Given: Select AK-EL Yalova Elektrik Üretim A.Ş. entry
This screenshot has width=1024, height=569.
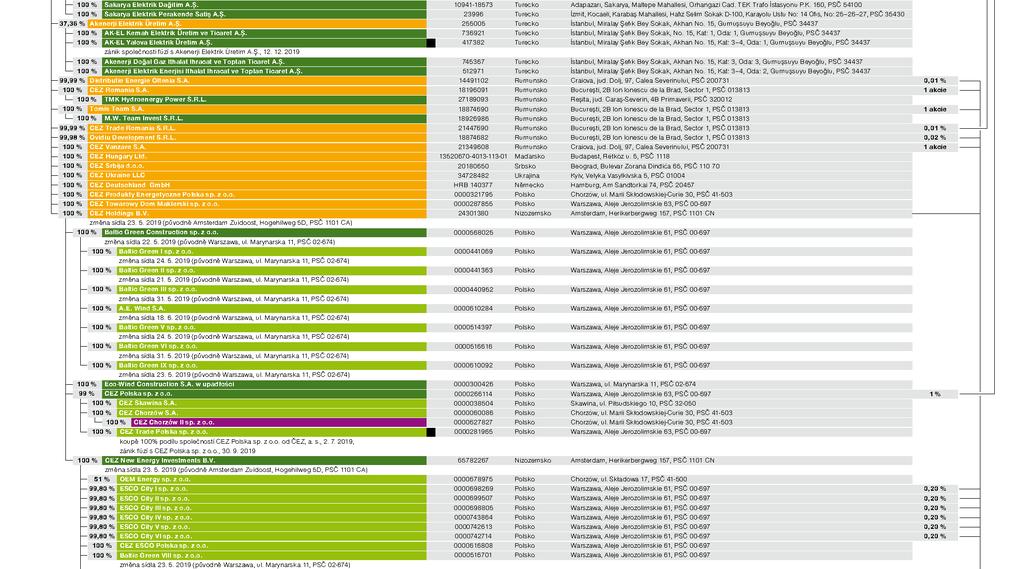Looking at the screenshot, I should pyautogui.click(x=264, y=42).
